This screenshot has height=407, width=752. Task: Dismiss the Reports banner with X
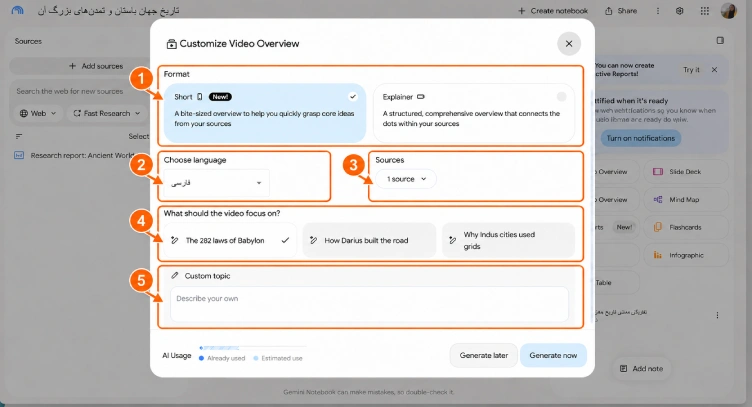[x=715, y=70]
